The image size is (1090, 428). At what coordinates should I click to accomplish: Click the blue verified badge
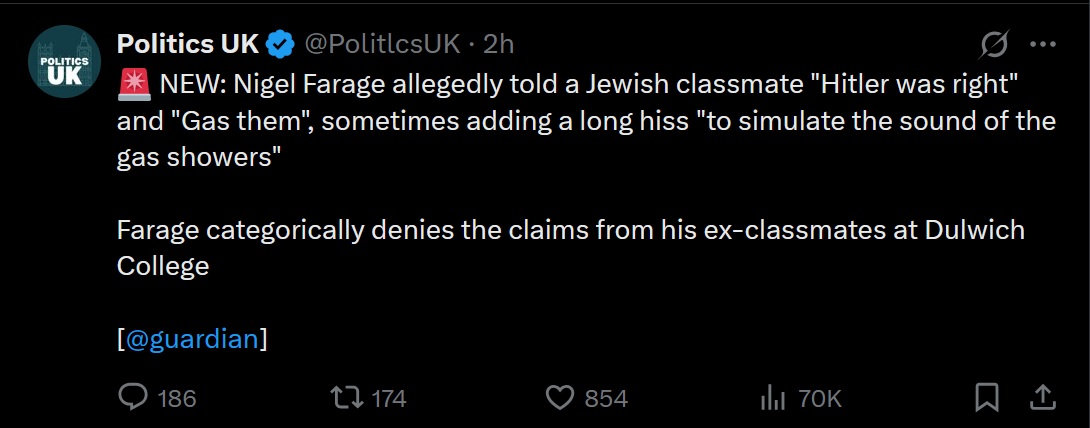[280, 45]
